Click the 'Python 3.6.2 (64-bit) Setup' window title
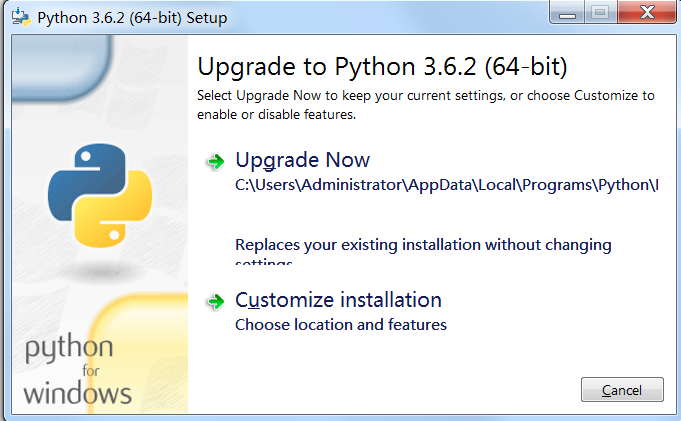 click(x=132, y=18)
